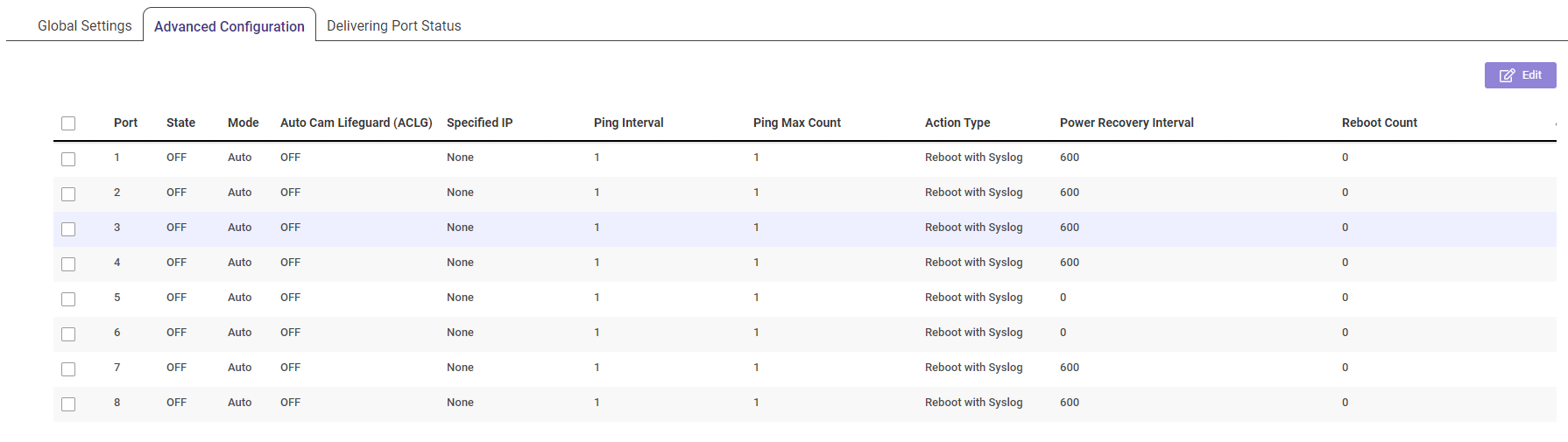Switch to the Global Settings tab
The height and width of the screenshot is (442, 1568).
tap(85, 26)
